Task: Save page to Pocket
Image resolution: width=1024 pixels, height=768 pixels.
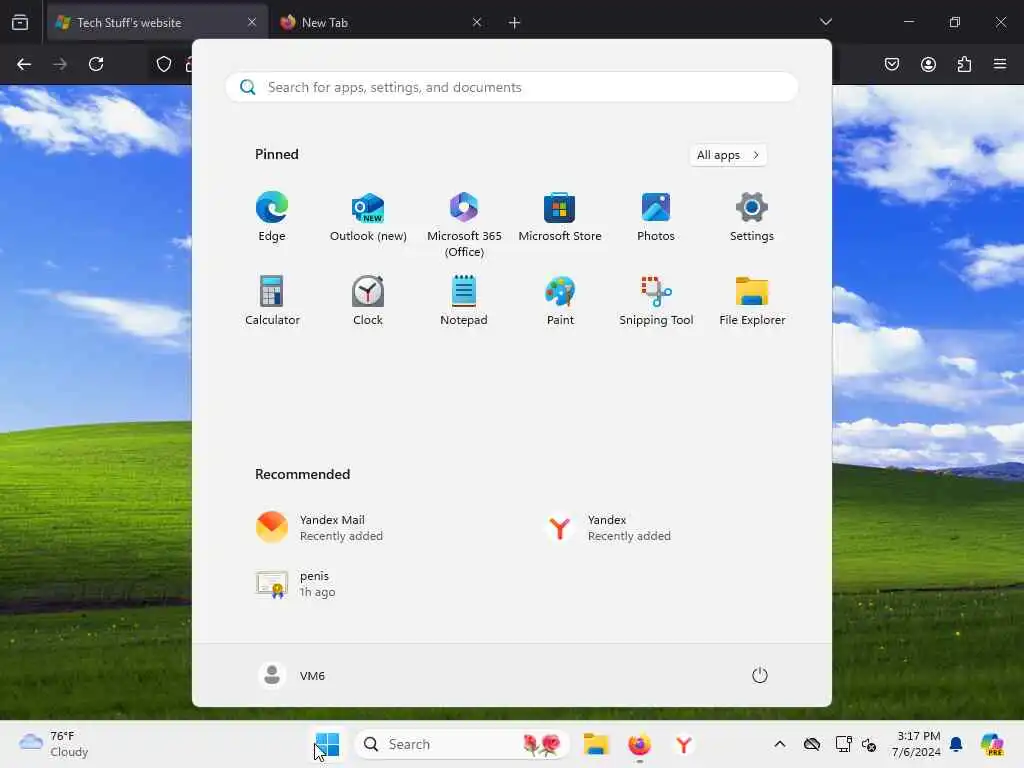Action: click(x=892, y=64)
